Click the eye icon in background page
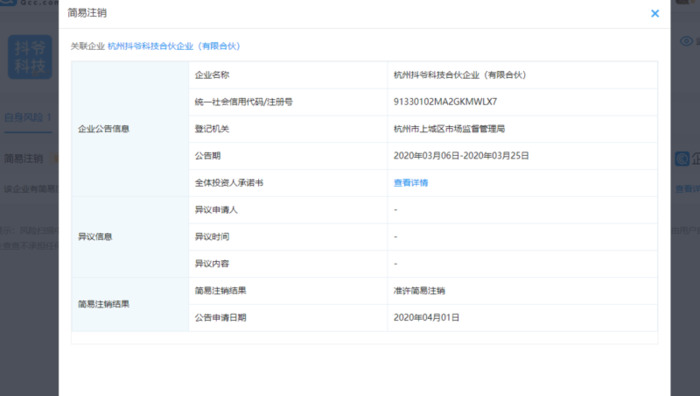This screenshot has height=396, width=700. (x=686, y=42)
